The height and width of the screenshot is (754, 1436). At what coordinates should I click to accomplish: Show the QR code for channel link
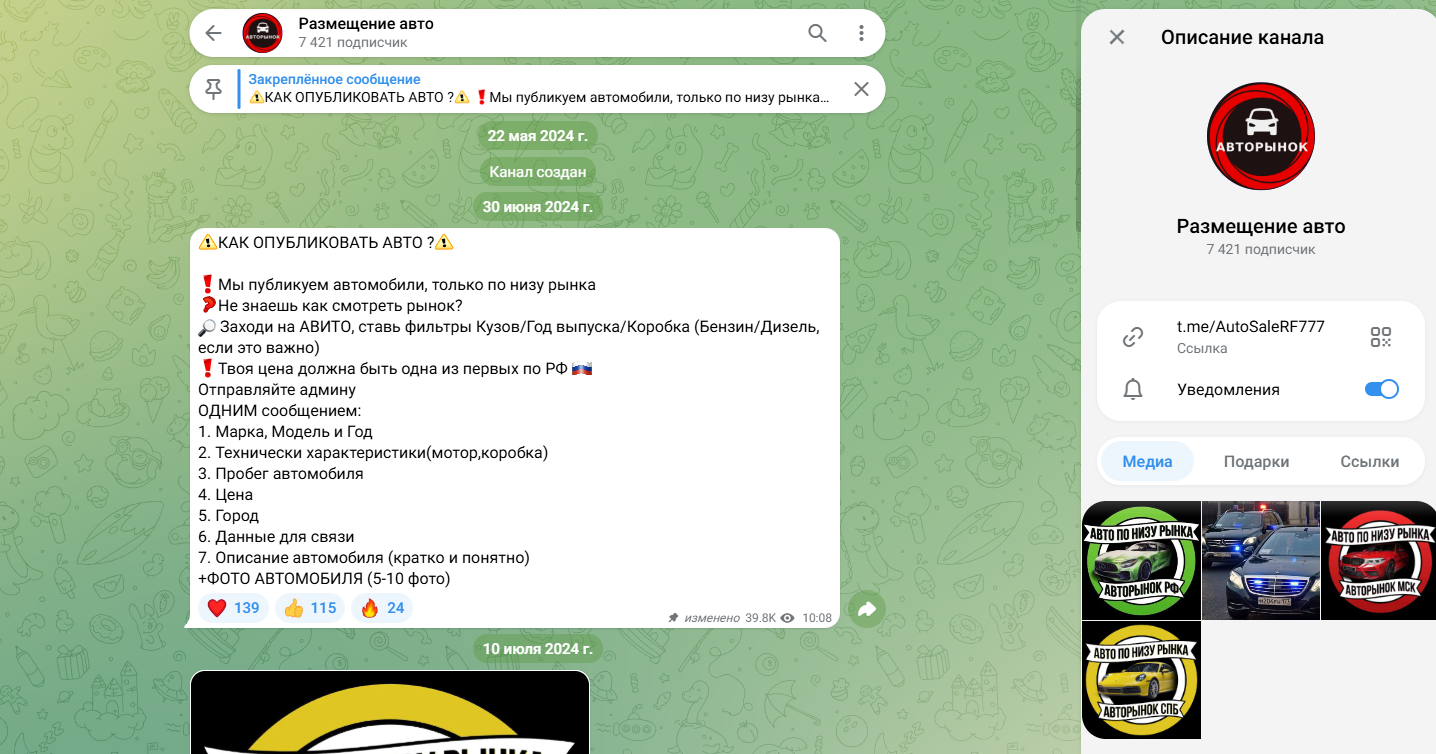[1381, 337]
